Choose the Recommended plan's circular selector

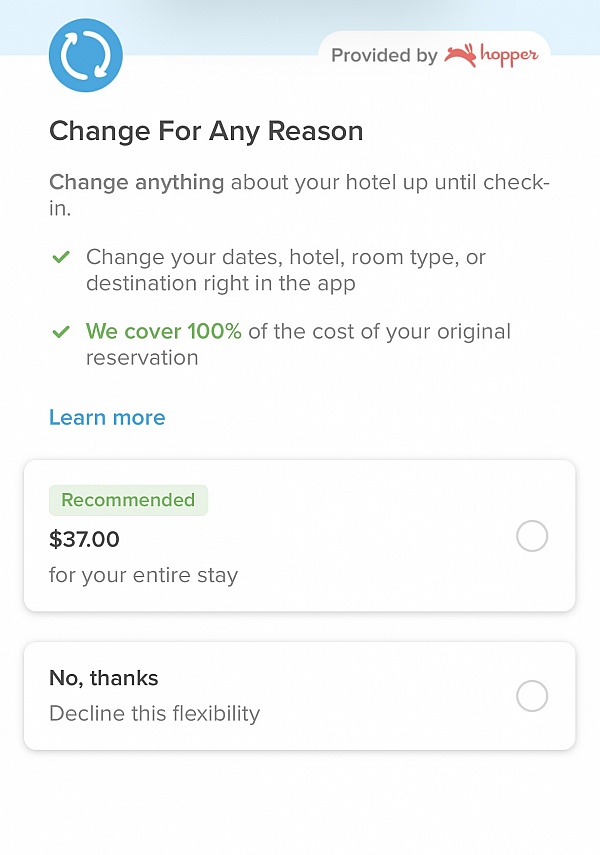pyautogui.click(x=532, y=536)
